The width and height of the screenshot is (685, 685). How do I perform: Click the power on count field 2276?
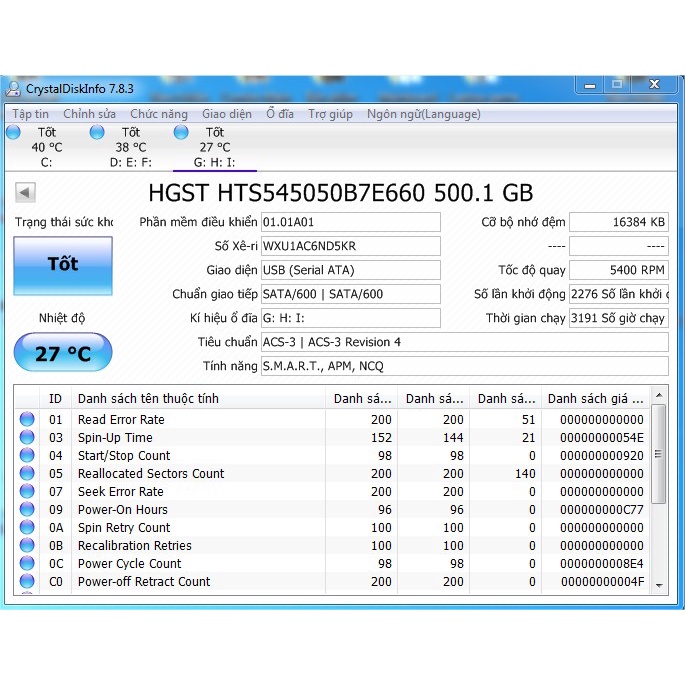619,294
